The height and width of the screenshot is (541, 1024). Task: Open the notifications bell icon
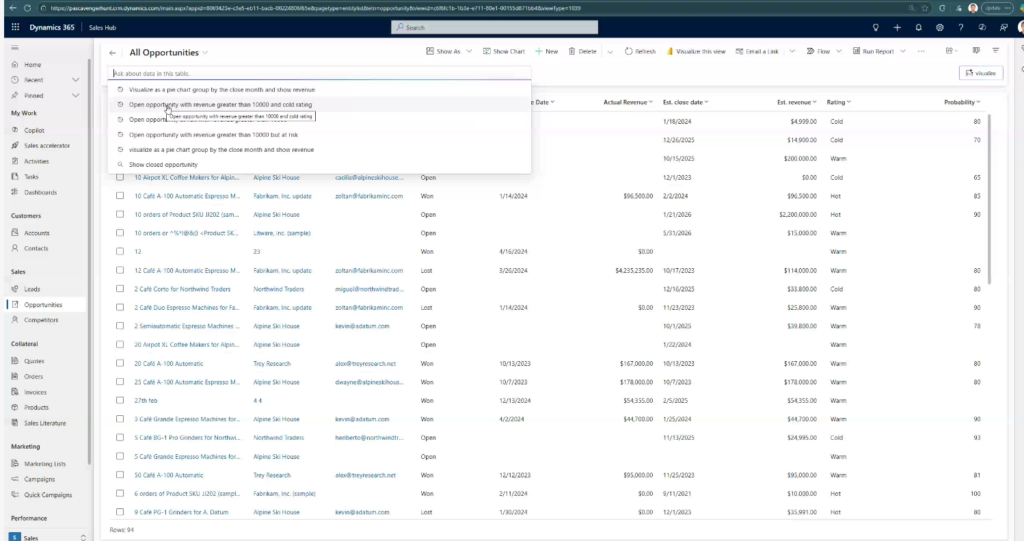tap(918, 27)
